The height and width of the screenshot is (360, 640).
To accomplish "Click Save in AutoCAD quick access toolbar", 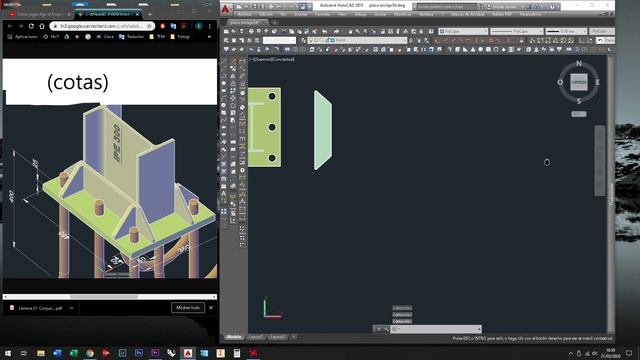I will click(x=255, y=7).
